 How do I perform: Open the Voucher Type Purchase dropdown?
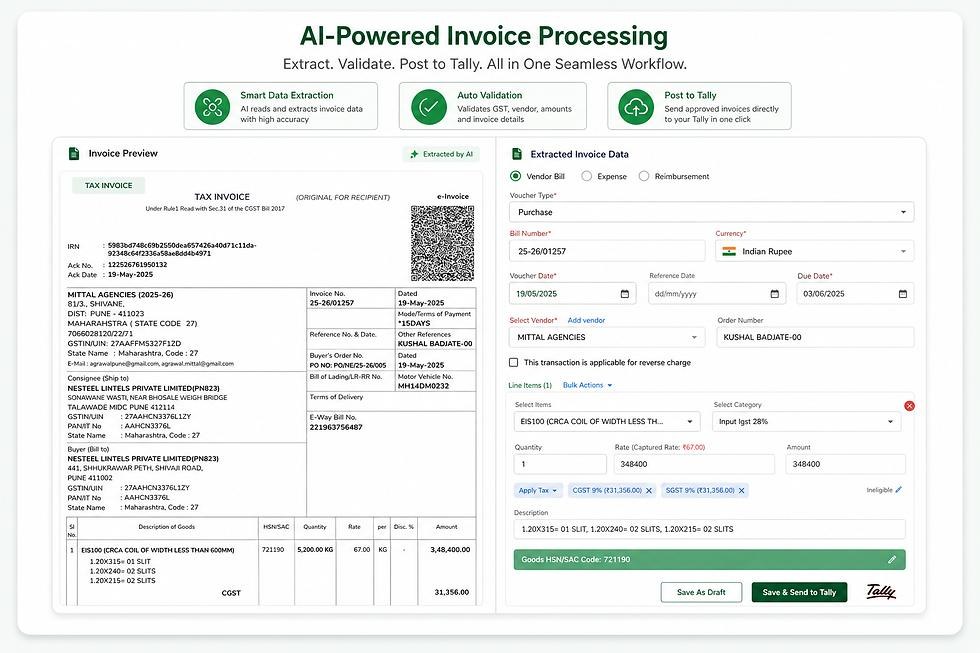tap(711, 212)
